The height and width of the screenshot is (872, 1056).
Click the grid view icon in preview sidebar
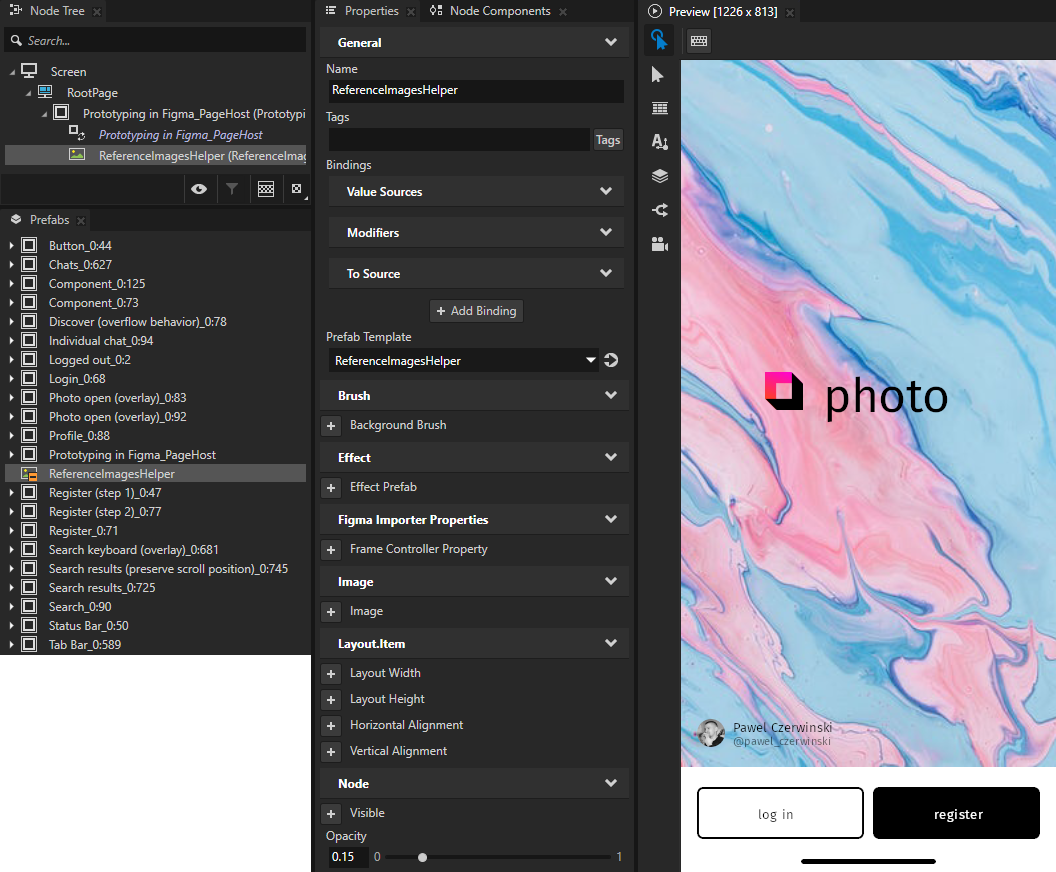[658, 108]
